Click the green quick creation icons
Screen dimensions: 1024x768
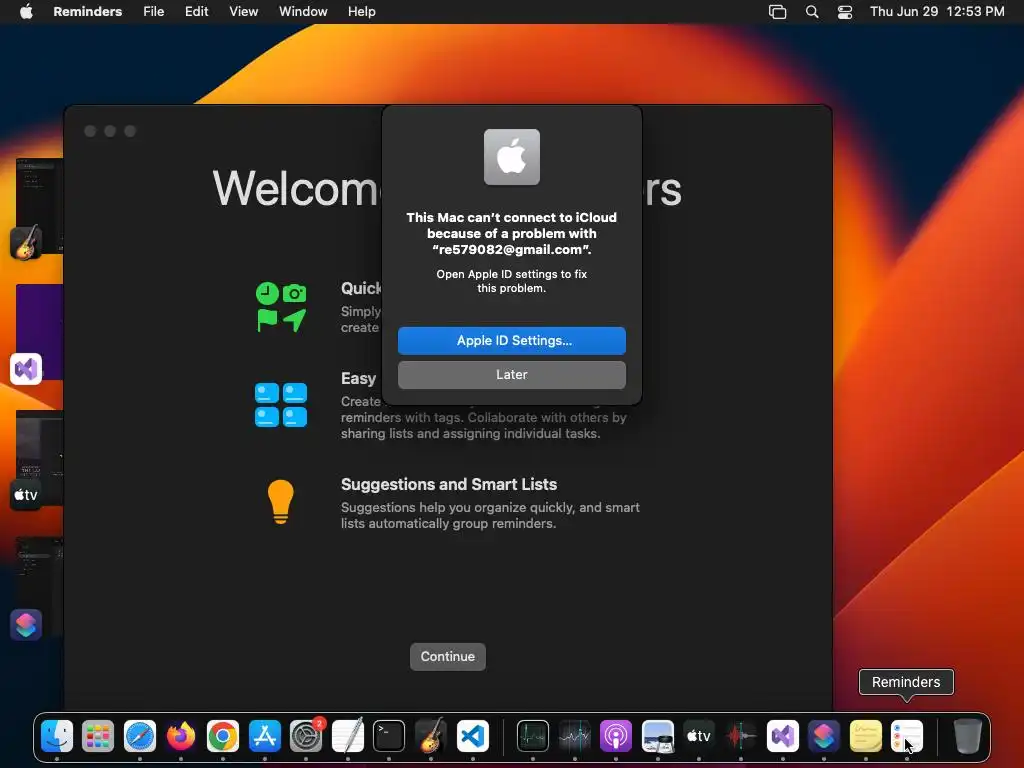281,307
